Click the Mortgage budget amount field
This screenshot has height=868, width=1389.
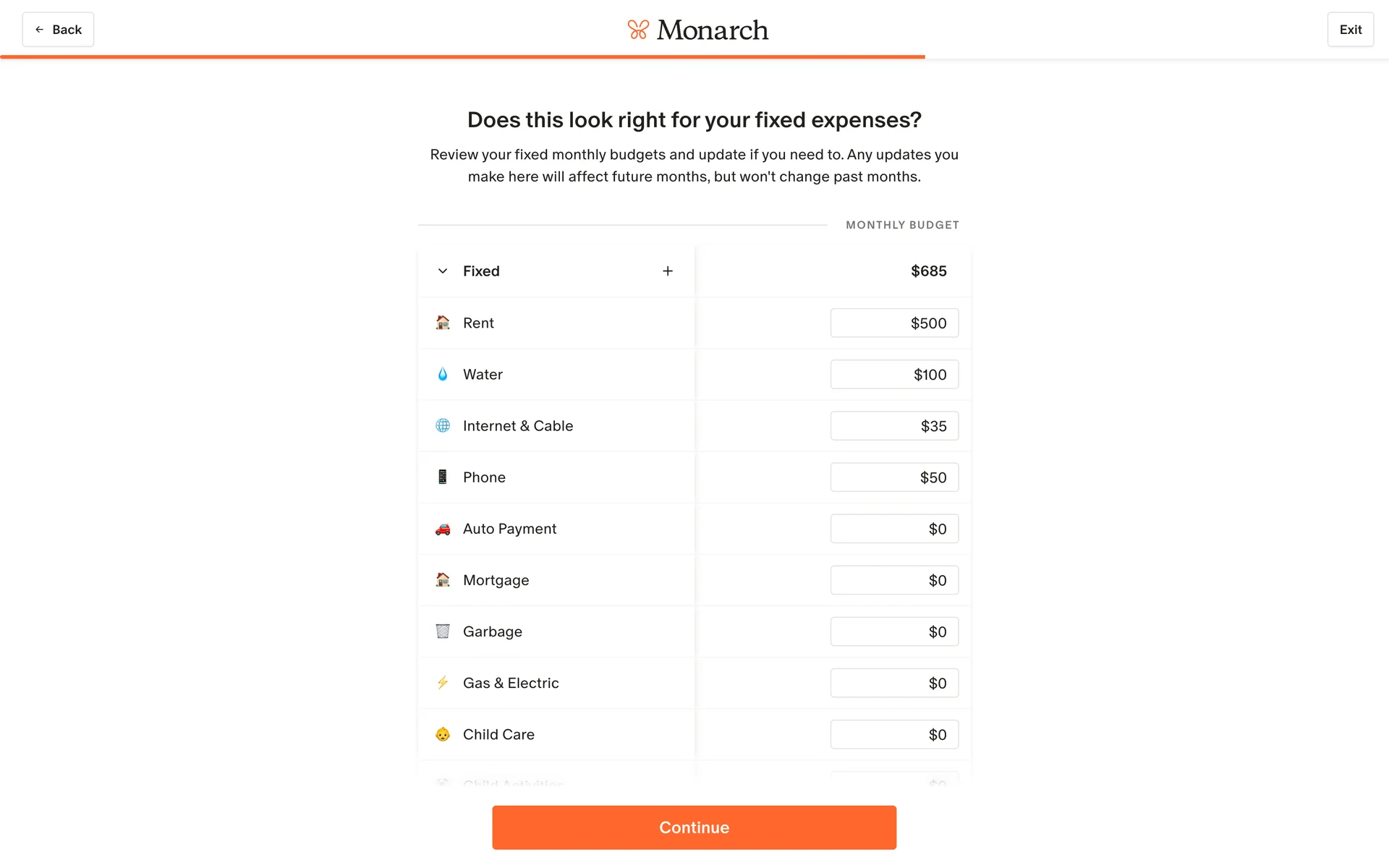coord(894,580)
